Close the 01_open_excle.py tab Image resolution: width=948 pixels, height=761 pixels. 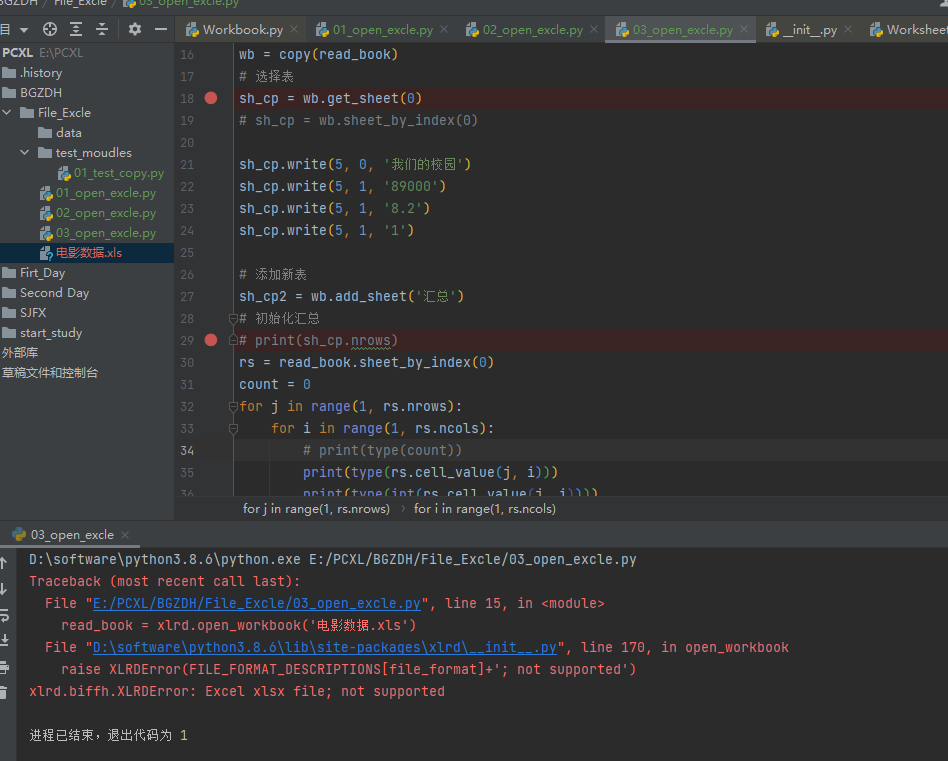[x=444, y=29]
